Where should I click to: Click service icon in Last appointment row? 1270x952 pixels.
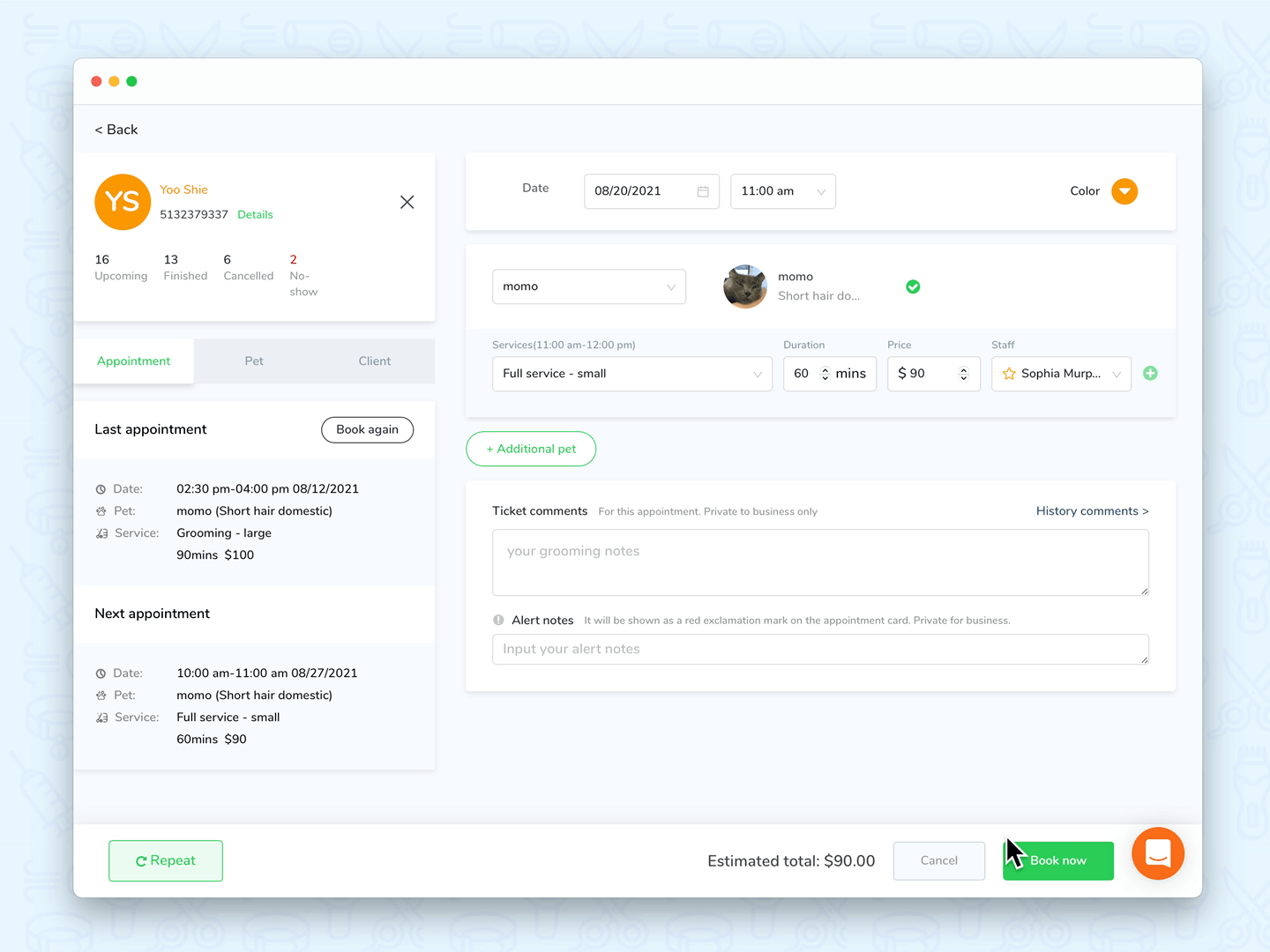click(101, 533)
